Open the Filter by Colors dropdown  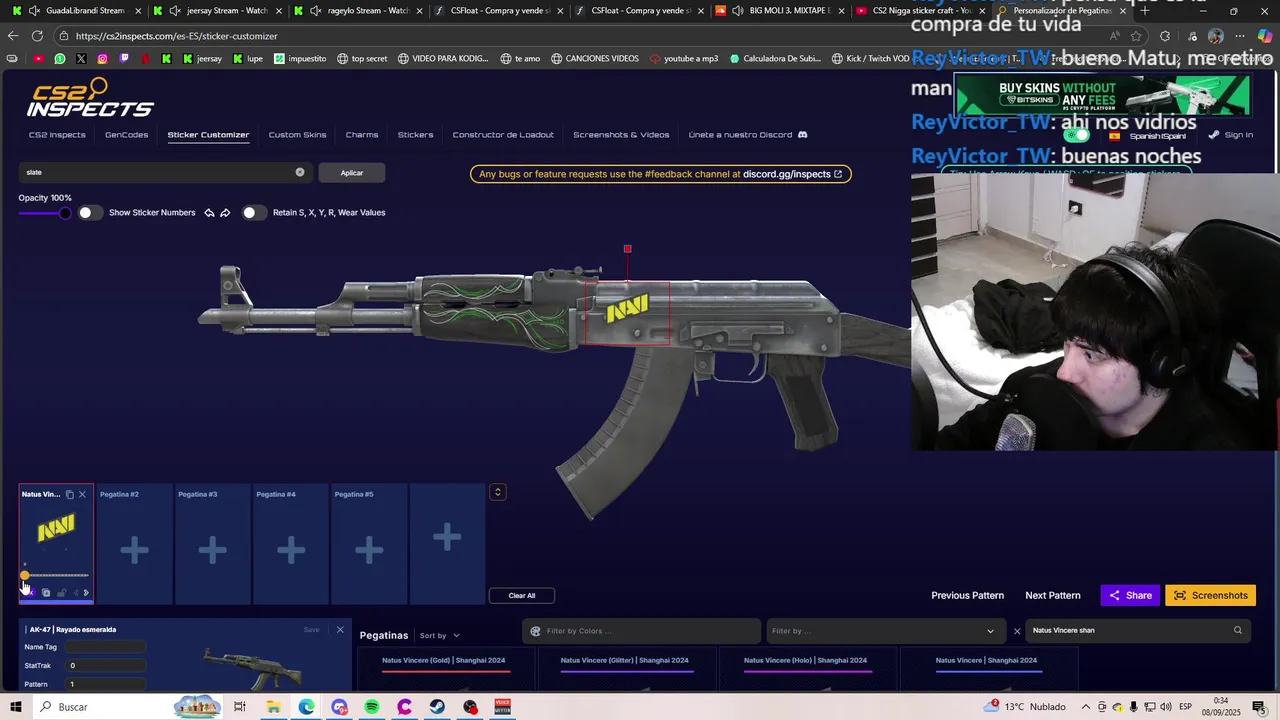641,631
